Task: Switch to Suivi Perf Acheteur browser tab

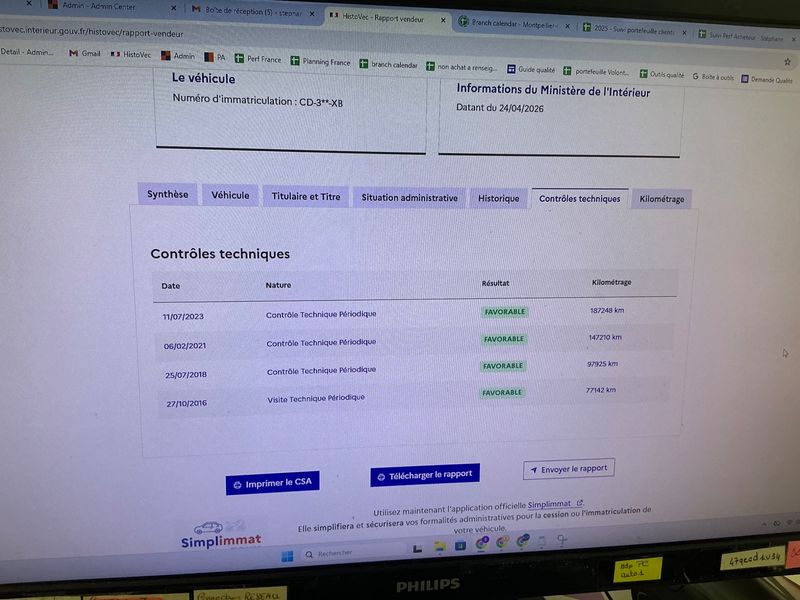Action: 746,36
